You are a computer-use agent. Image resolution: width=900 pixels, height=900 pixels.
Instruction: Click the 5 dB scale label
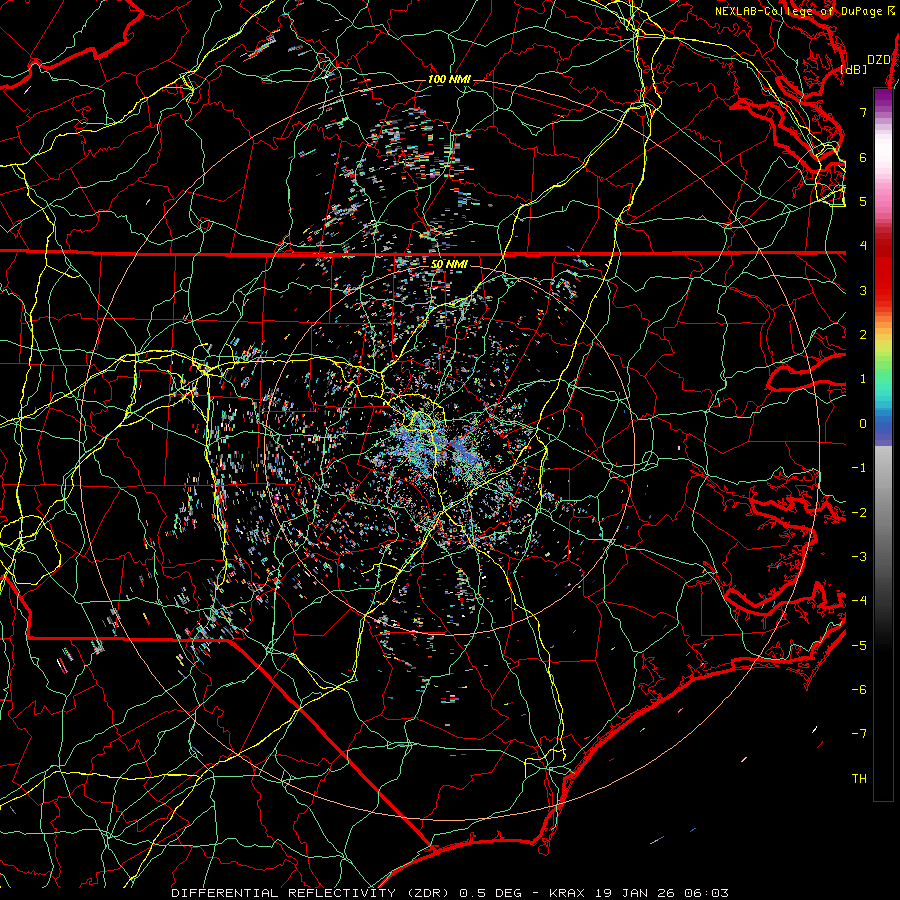click(x=863, y=201)
